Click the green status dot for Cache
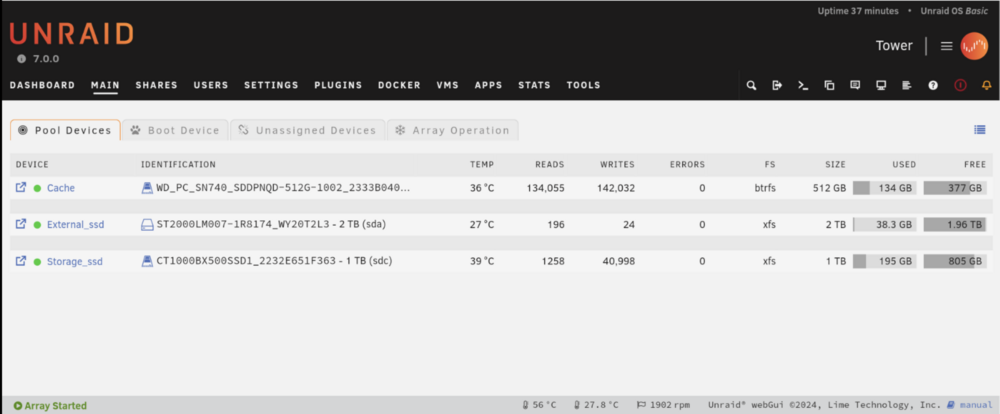This screenshot has height=414, width=1000. click(38, 188)
